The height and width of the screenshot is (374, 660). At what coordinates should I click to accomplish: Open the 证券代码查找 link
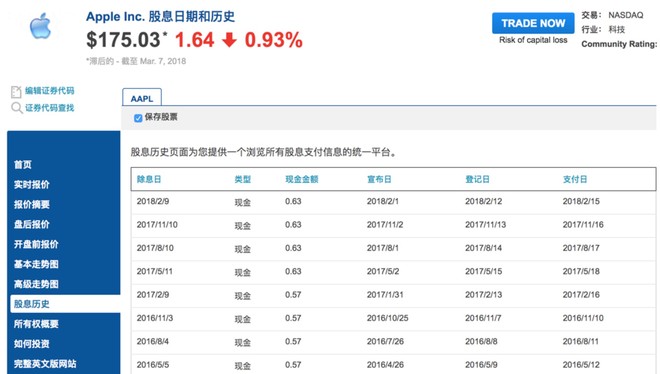tap(50, 108)
